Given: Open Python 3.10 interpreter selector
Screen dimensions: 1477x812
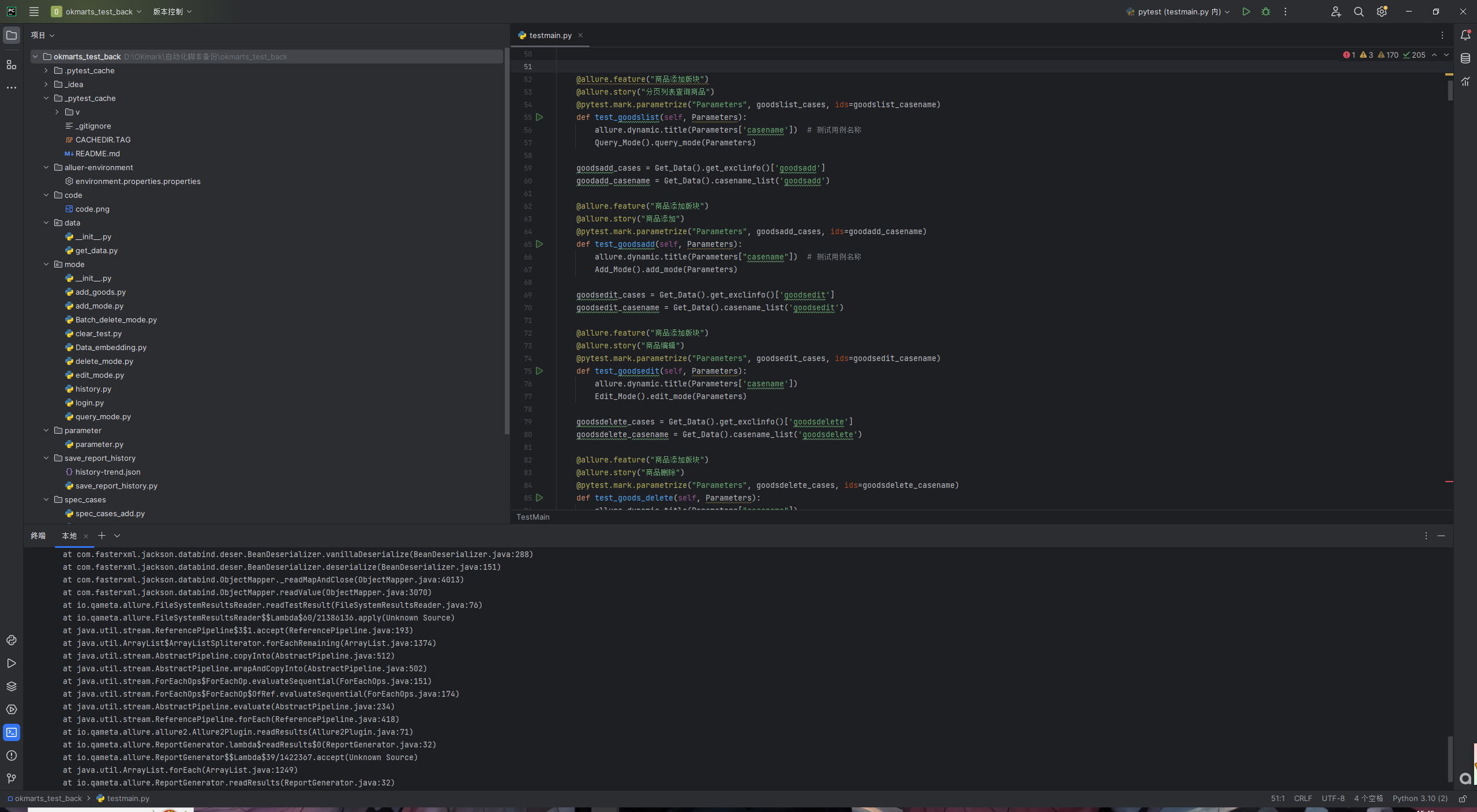Looking at the screenshot, I should tap(1420, 799).
